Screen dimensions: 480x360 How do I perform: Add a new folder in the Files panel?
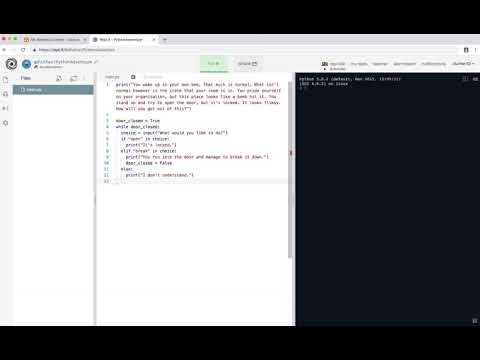[74, 78]
